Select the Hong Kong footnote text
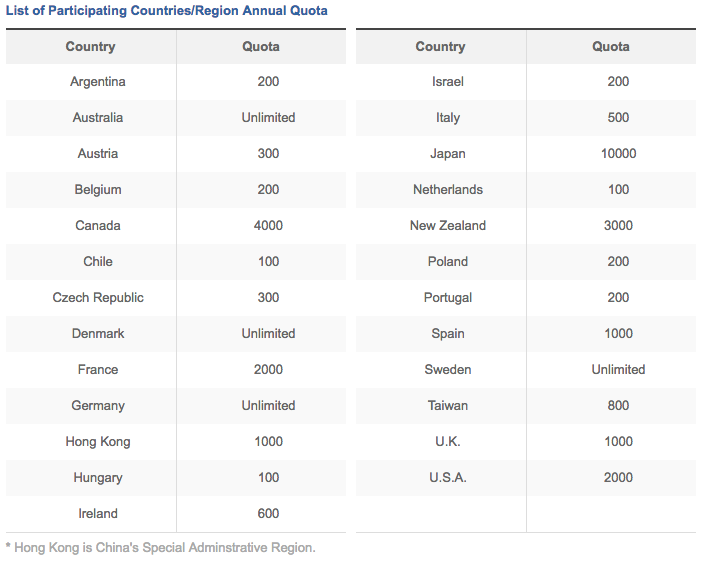 click(x=161, y=548)
